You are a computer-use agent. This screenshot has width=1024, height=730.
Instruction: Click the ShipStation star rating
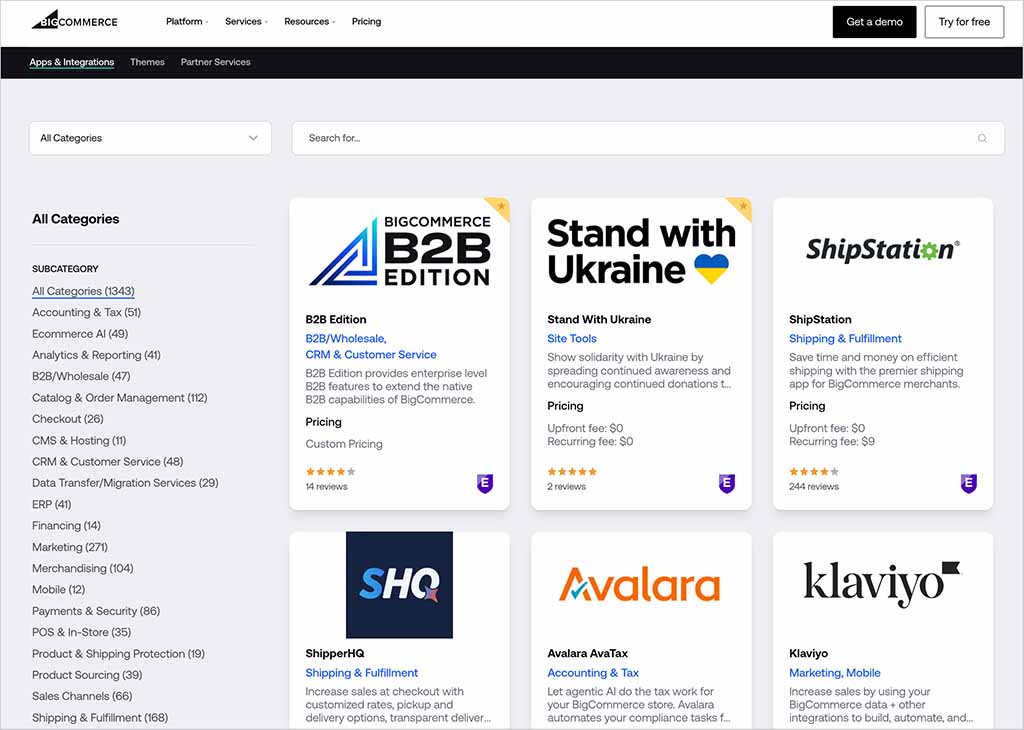(x=814, y=471)
